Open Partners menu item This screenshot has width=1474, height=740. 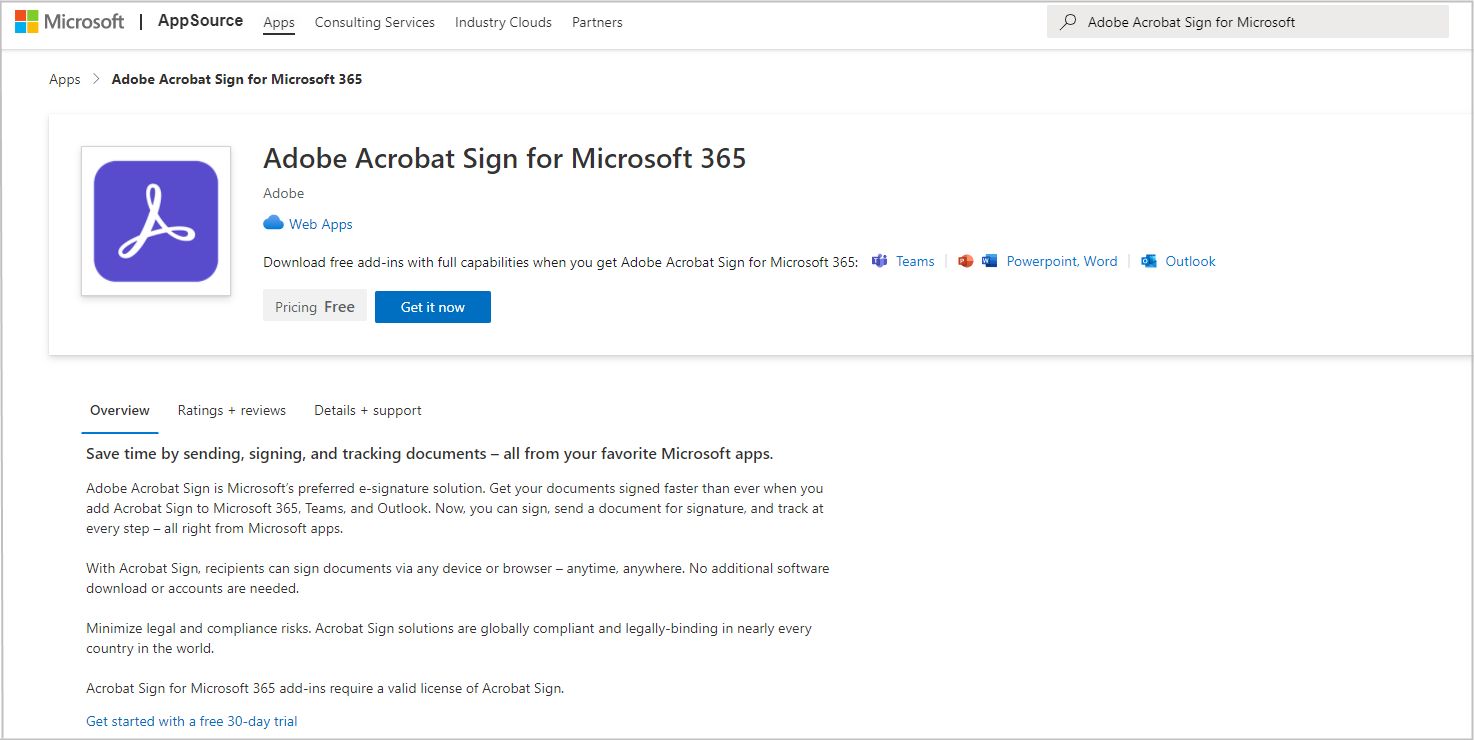[x=597, y=22]
